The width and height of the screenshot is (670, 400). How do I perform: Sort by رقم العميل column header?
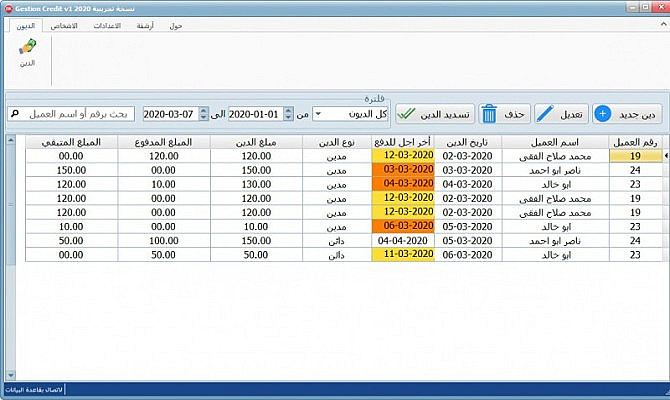635,142
